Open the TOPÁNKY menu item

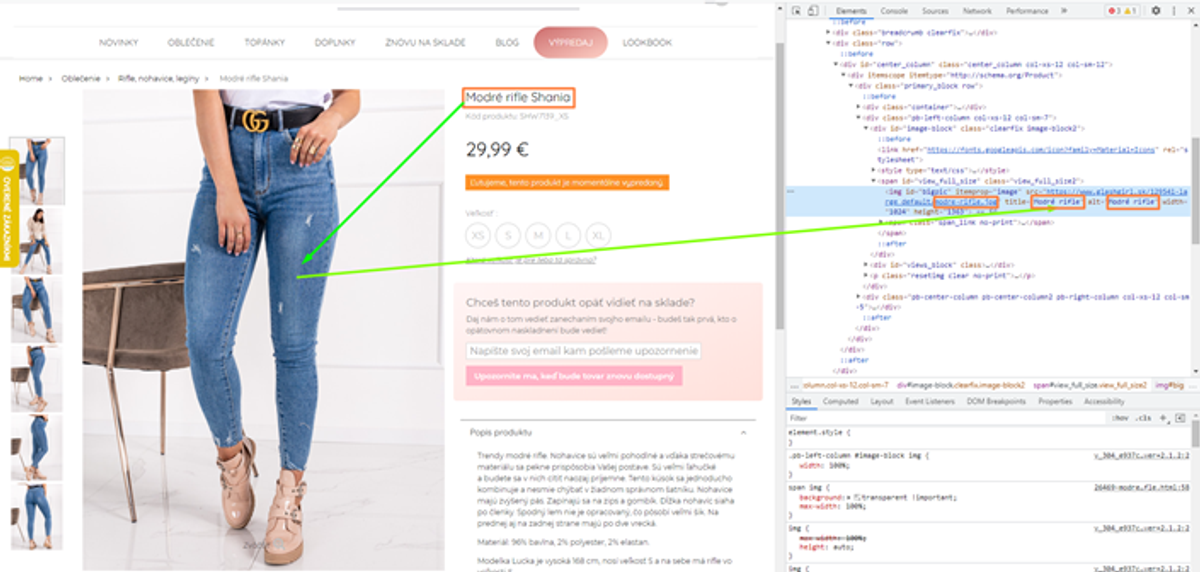[265, 43]
